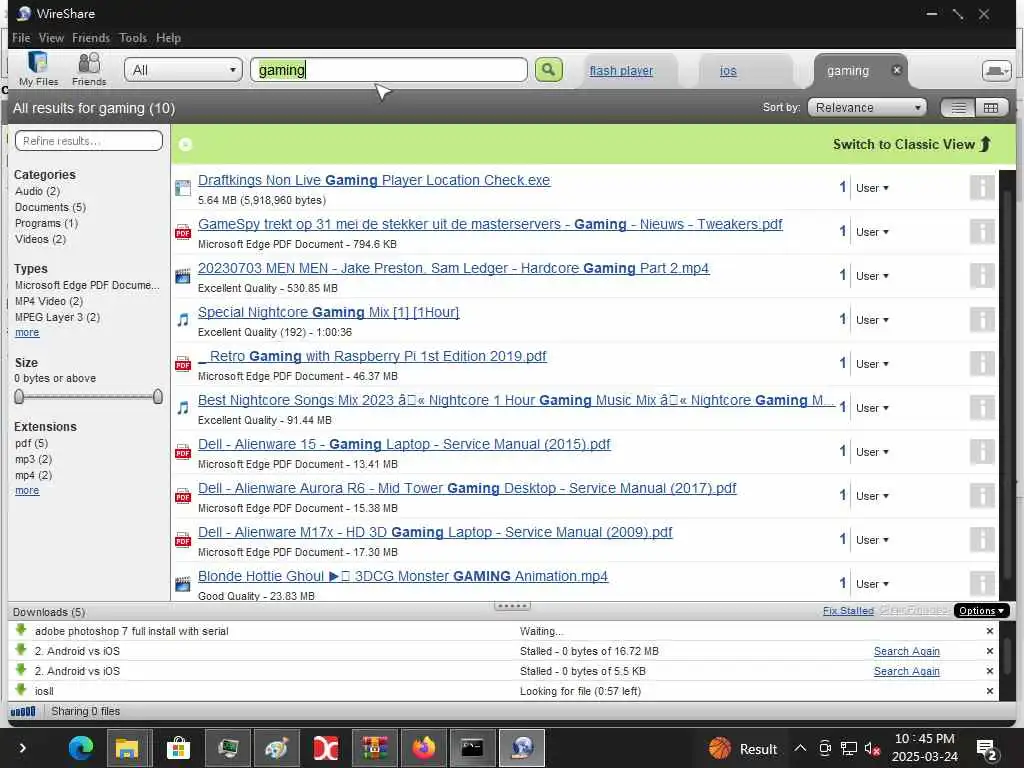
Task: Open Microsoft Store from taskbar
Action: (x=178, y=748)
